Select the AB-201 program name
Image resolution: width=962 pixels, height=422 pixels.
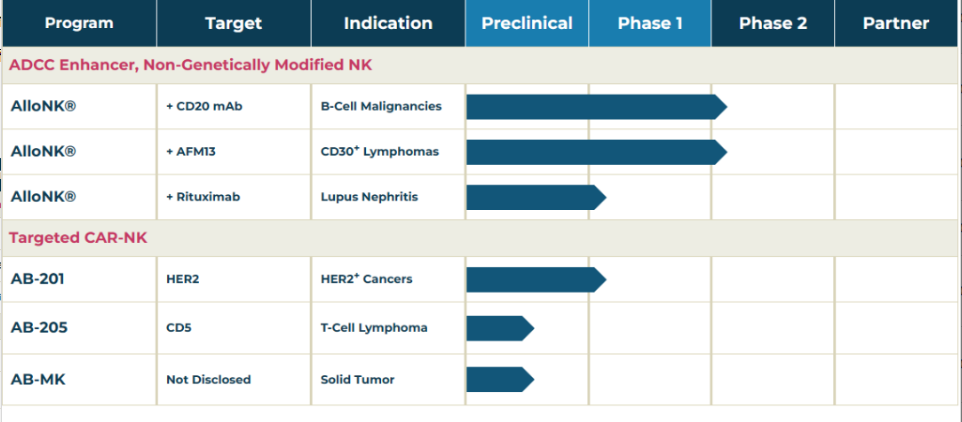[38, 279]
